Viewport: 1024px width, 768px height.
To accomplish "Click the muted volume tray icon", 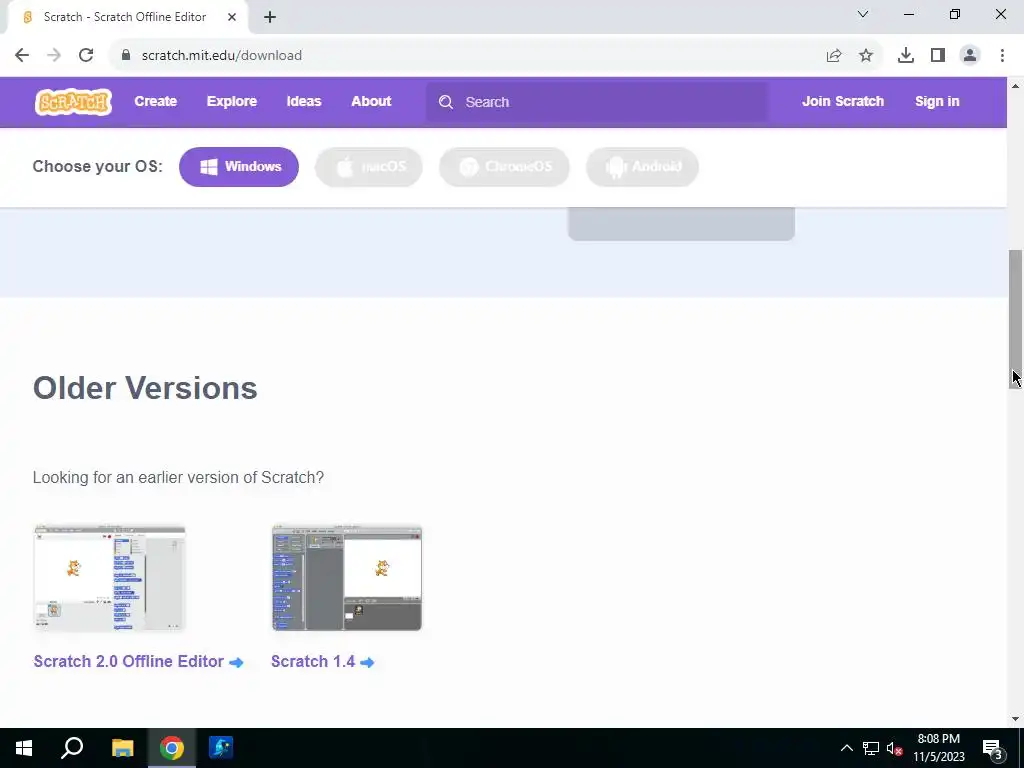I will pyautogui.click(x=895, y=748).
